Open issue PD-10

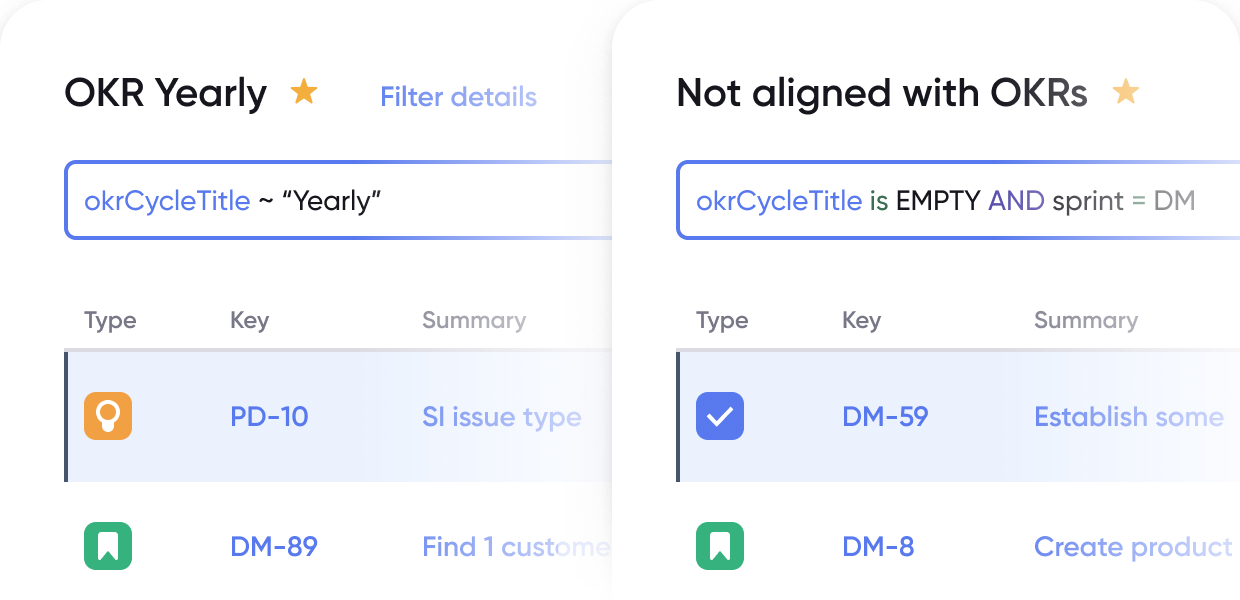coord(268,416)
